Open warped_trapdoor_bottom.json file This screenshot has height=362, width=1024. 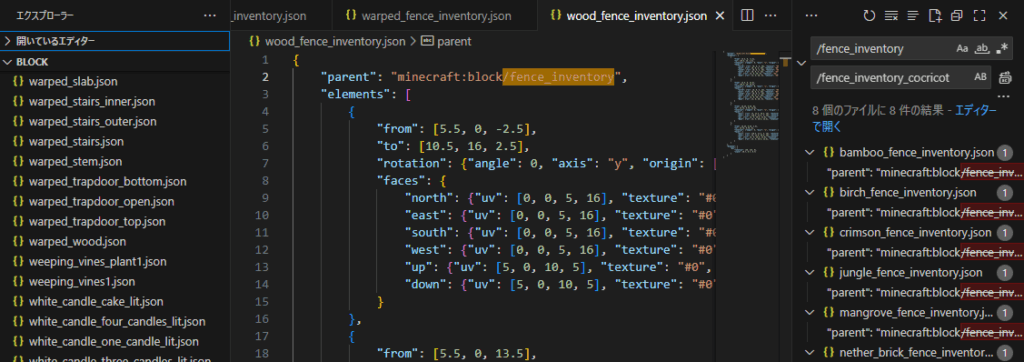pos(108,182)
